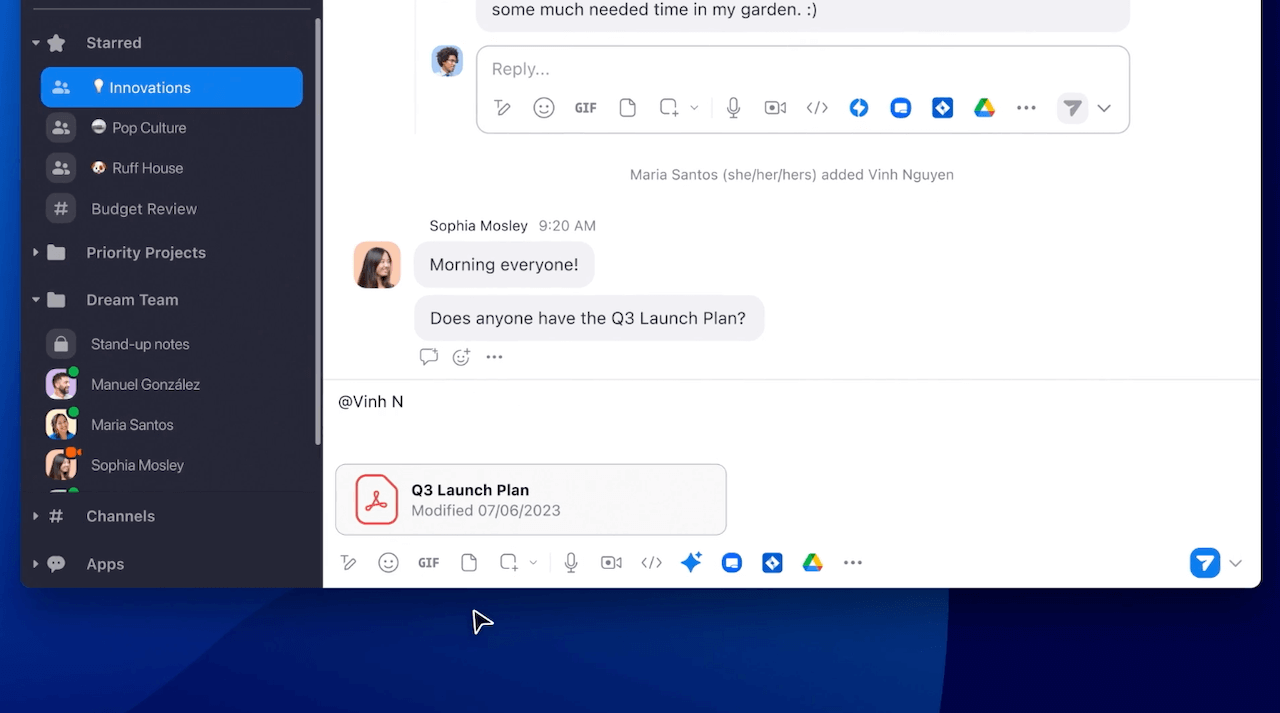Screen dimensions: 1280x713
Task: Click the blue chat-bubble app icon in reply box
Action: [x=901, y=108]
